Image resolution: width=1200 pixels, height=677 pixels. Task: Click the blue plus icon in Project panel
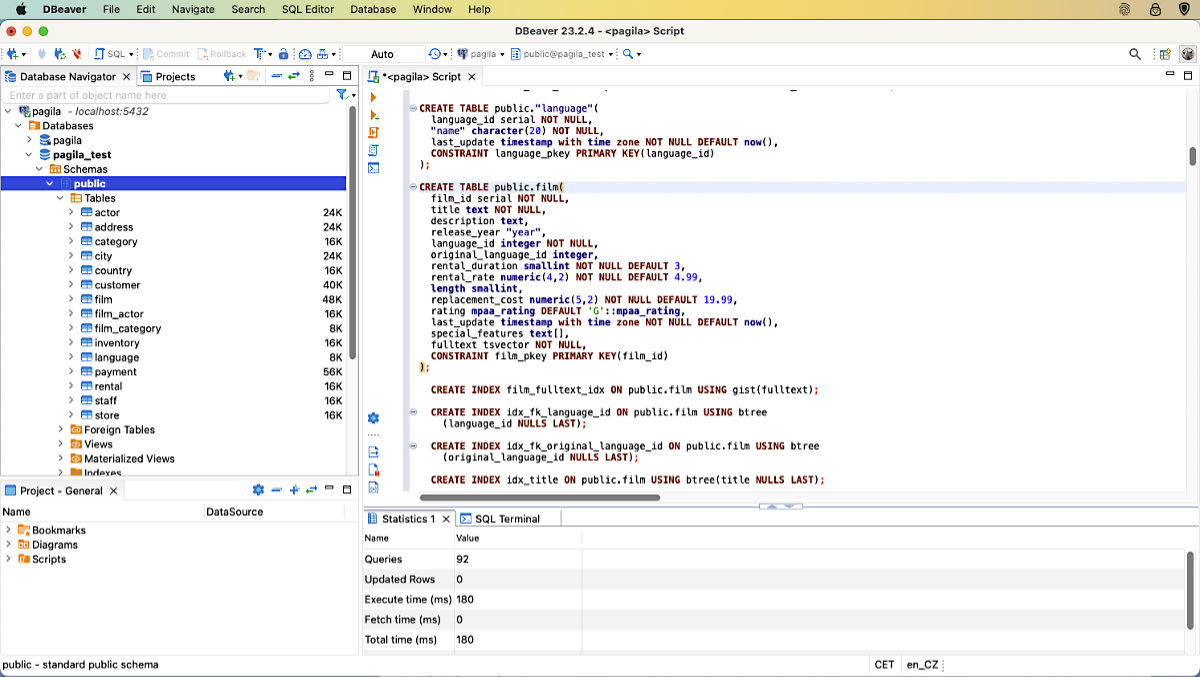coord(294,490)
